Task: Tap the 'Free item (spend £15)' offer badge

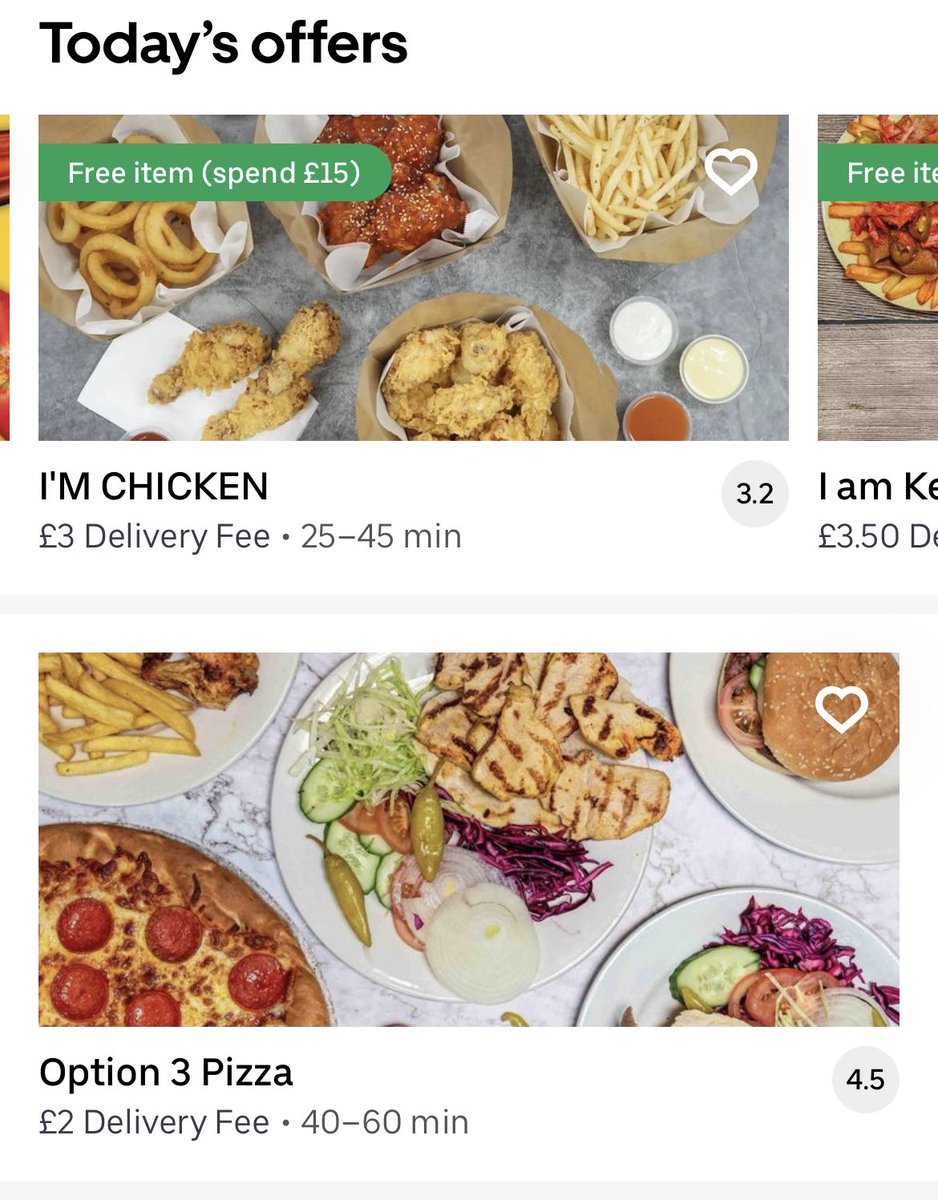Action: 214,172
